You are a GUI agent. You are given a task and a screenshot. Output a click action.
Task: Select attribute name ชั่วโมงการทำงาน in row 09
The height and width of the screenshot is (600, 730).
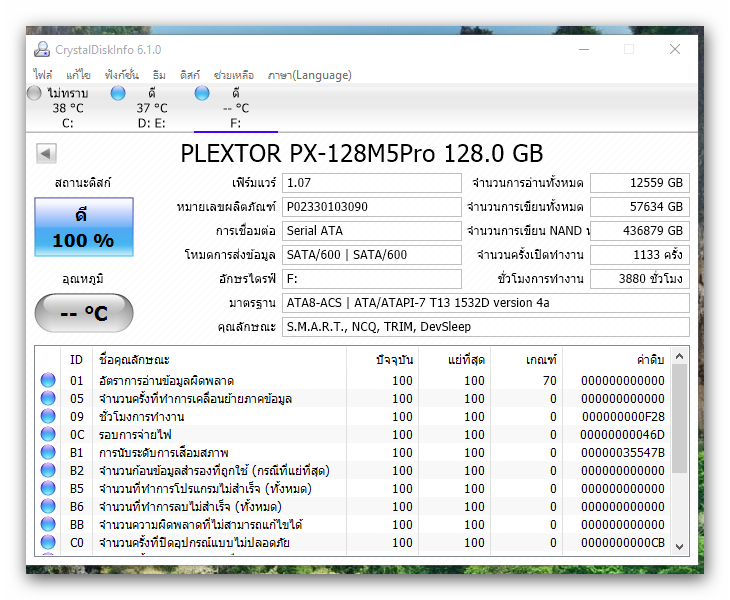[142, 417]
